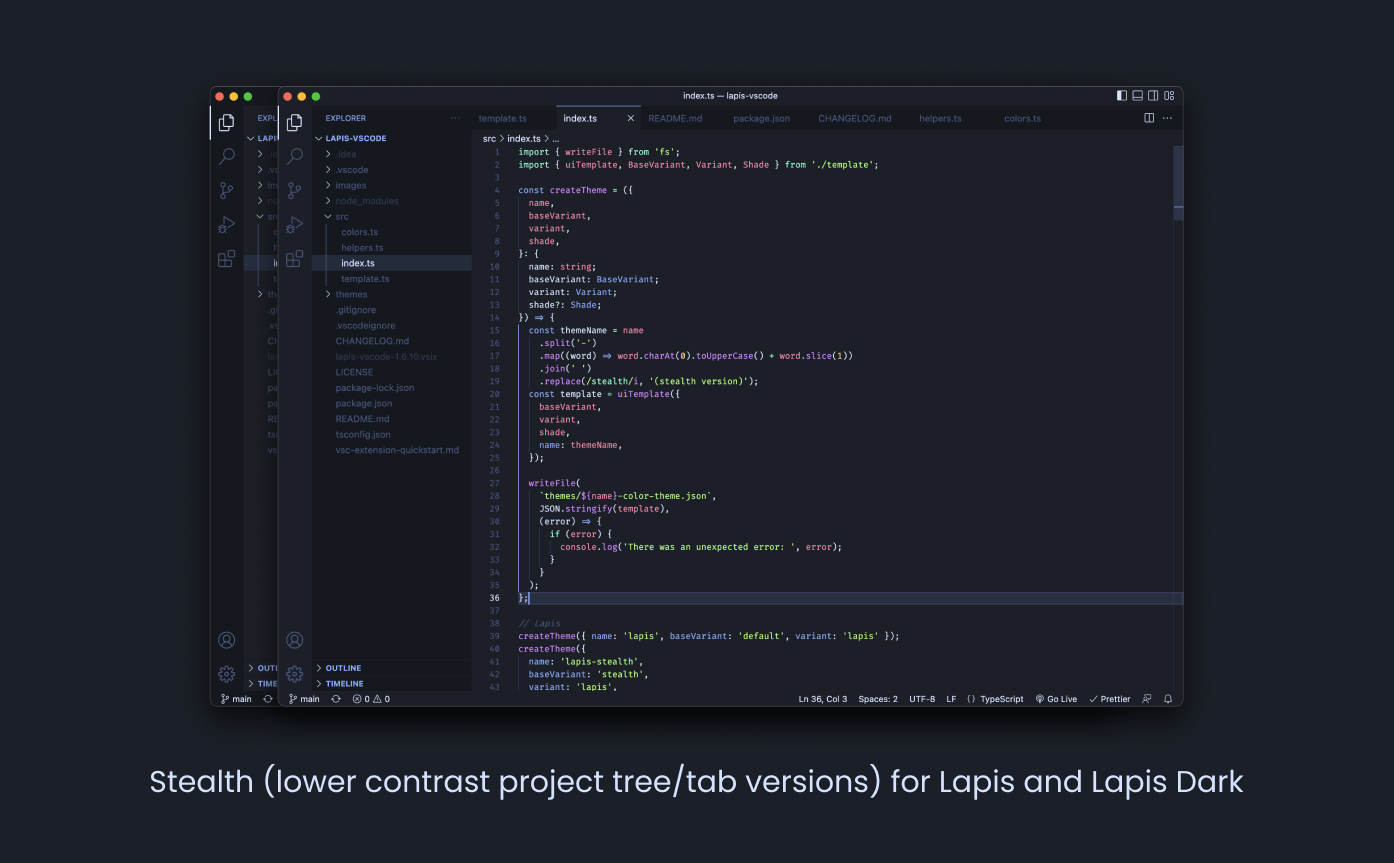Toggle Primary Side Bar layout icon

pyautogui.click(x=1122, y=96)
